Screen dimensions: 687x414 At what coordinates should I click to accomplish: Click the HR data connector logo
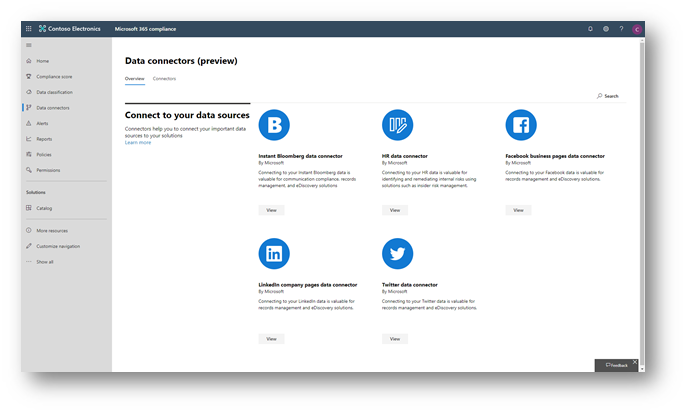397,125
